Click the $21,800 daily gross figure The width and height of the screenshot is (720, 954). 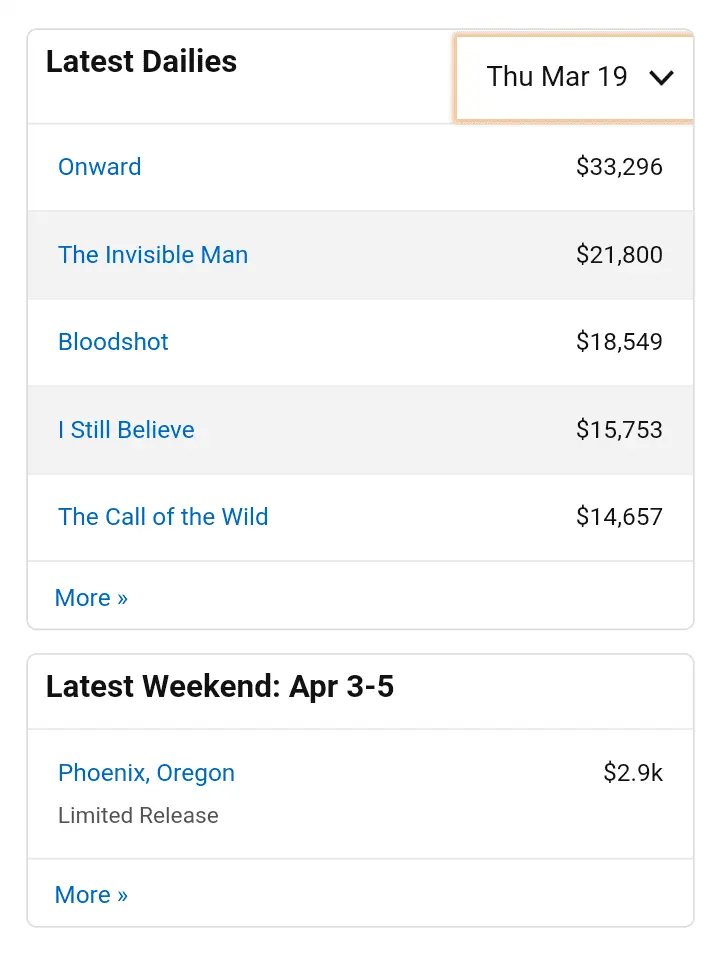619,255
